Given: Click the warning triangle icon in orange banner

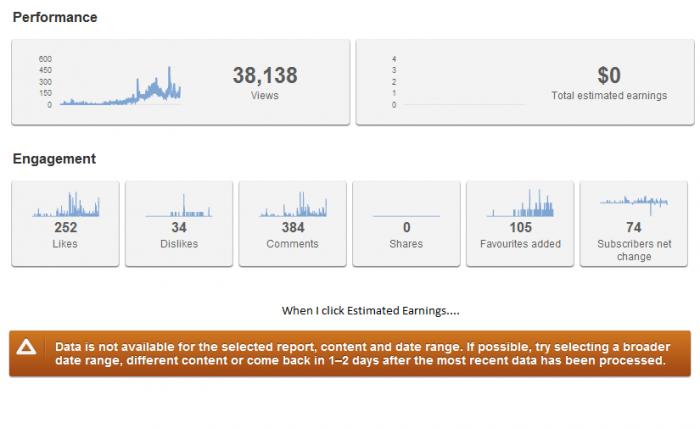Looking at the screenshot, I should (x=26, y=347).
